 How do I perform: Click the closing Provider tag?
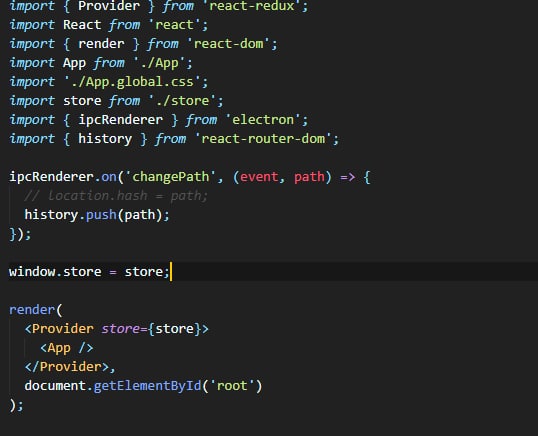(67, 367)
